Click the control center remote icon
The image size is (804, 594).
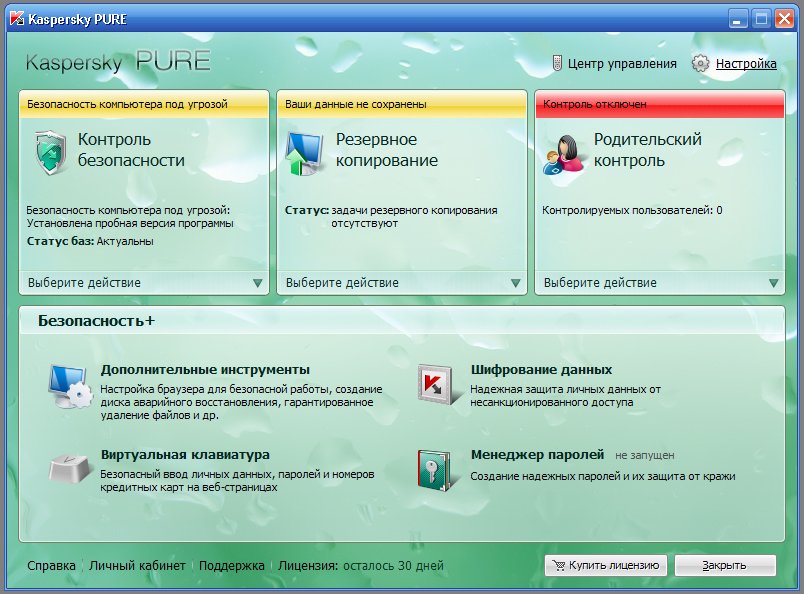coord(556,64)
